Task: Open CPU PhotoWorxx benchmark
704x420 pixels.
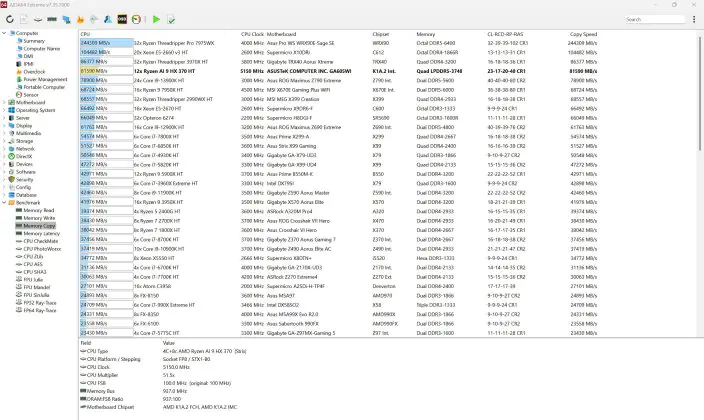Action: pyautogui.click(x=42, y=249)
